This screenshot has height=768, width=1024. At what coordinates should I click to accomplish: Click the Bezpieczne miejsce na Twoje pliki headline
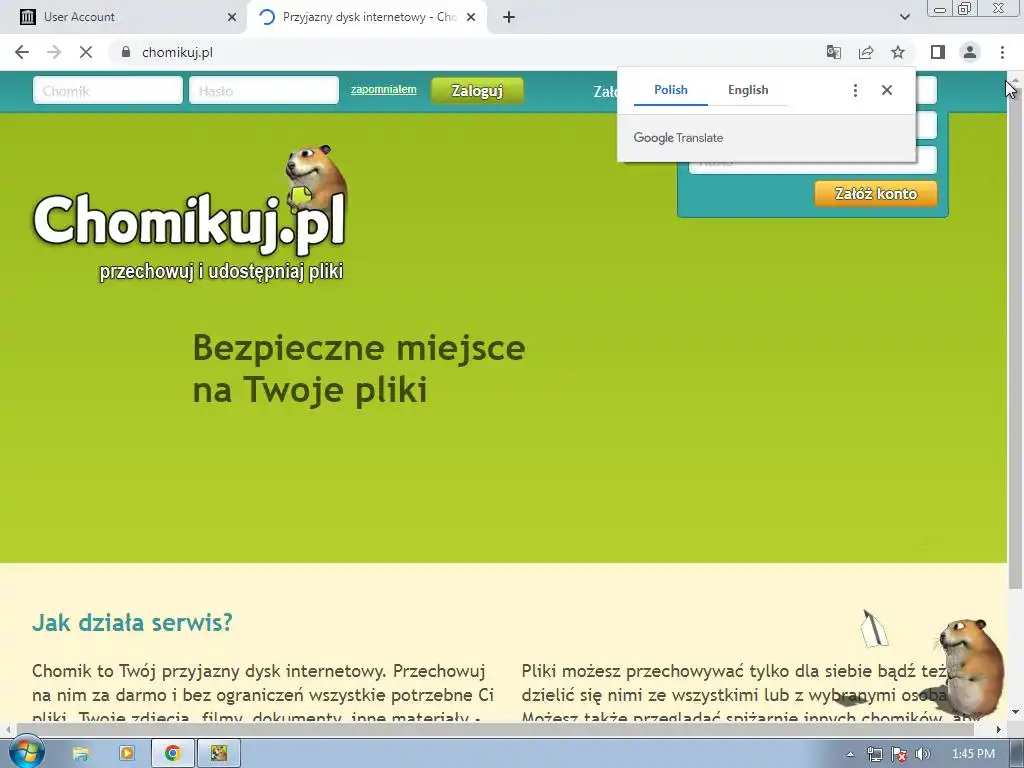(x=359, y=368)
